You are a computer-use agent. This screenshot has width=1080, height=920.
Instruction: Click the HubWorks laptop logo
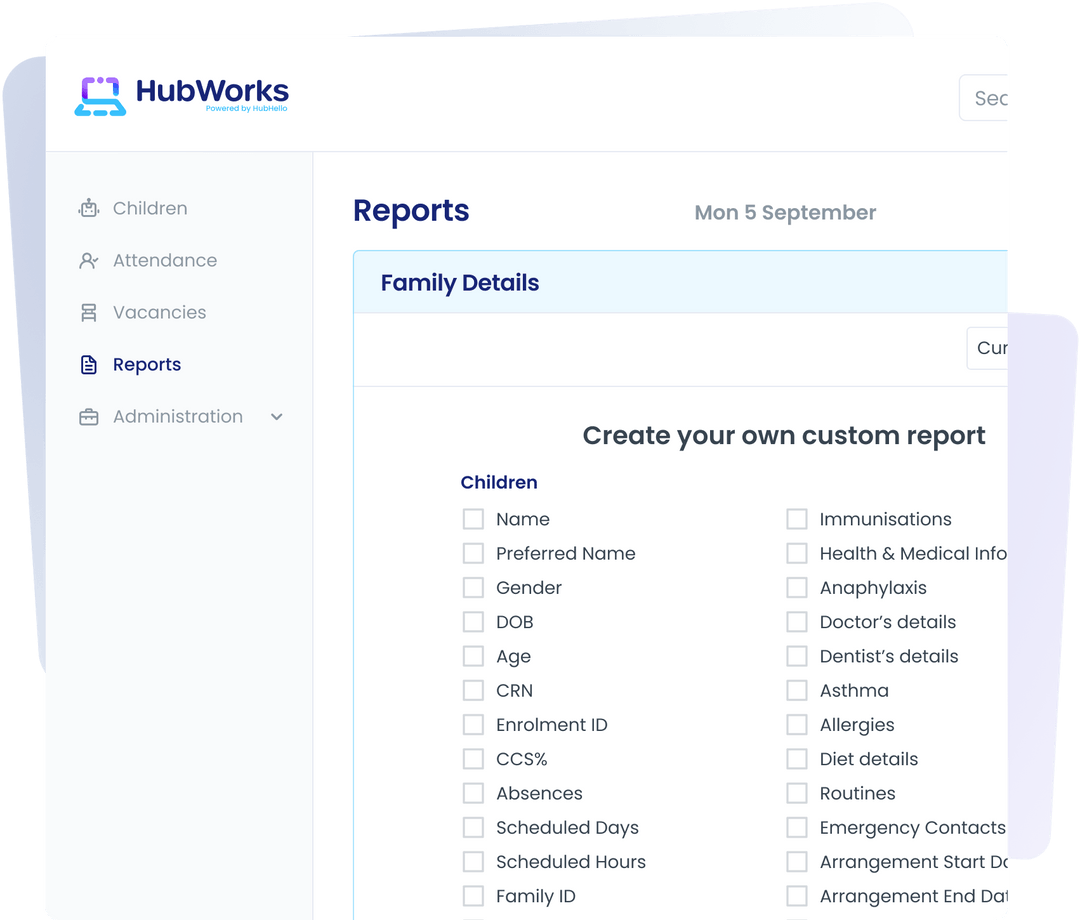click(100, 96)
